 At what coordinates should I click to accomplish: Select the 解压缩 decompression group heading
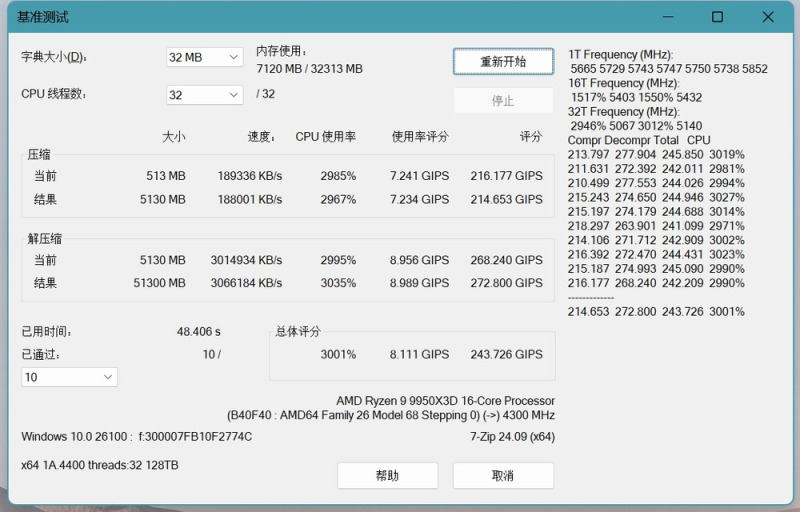(x=45, y=238)
